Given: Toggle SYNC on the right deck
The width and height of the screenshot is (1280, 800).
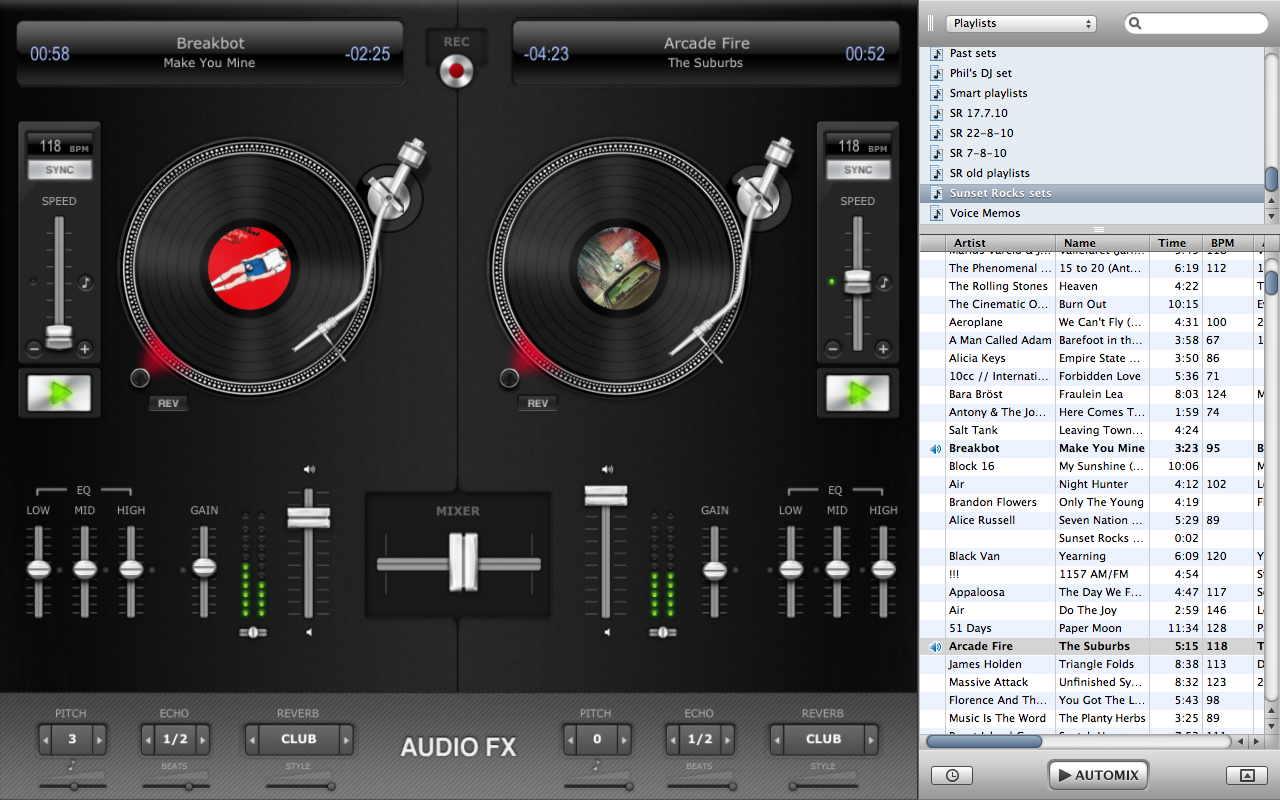Looking at the screenshot, I should pos(857,170).
